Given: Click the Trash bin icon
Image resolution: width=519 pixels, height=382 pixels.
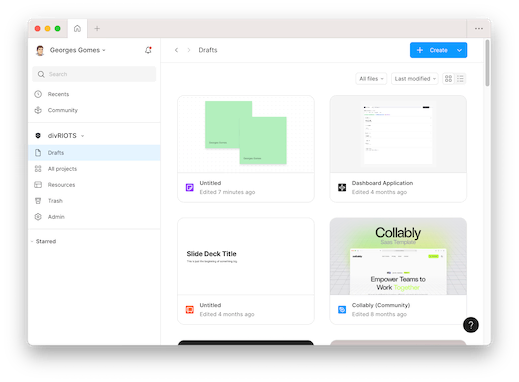Looking at the screenshot, I should 38,201.
